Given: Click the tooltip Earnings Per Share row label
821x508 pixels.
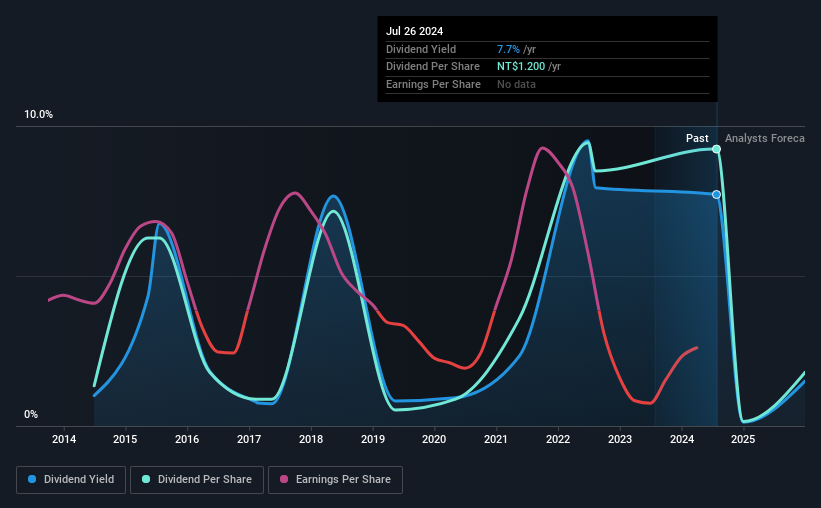Looking at the screenshot, I should pos(433,84).
